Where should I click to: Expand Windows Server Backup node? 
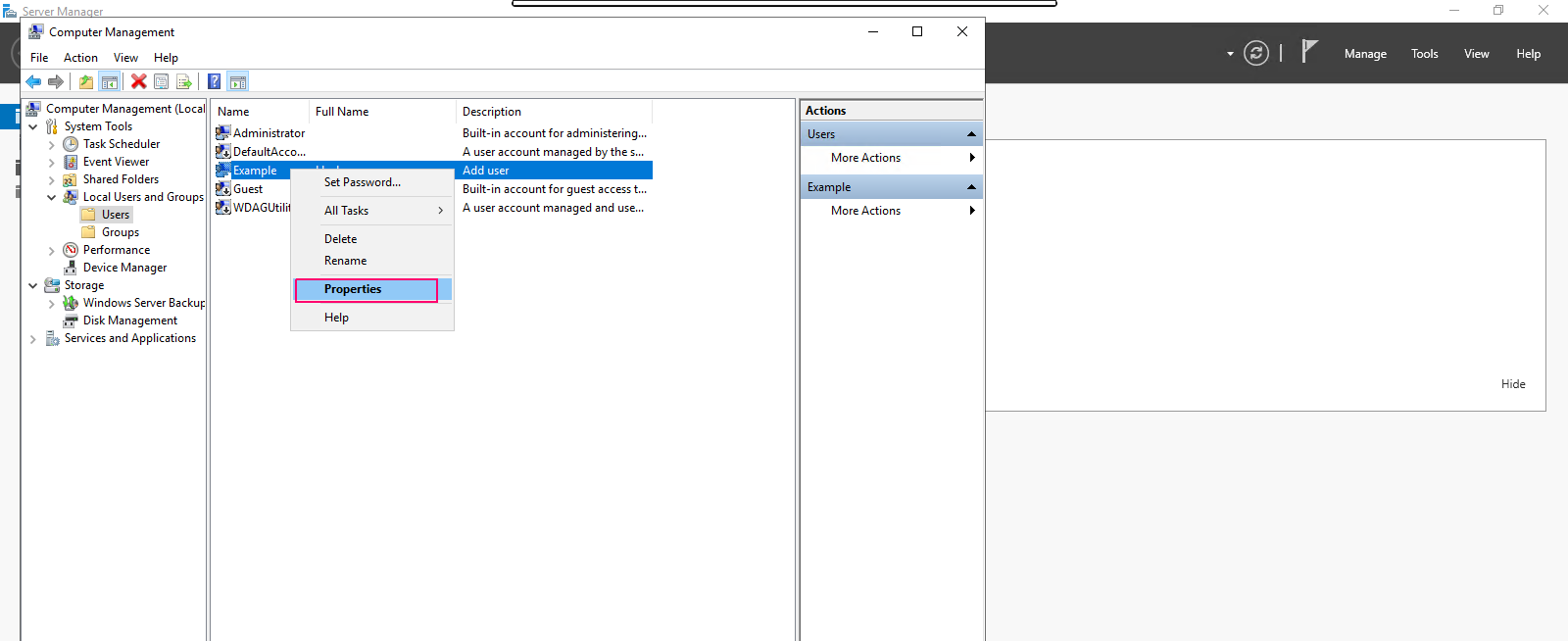point(52,303)
